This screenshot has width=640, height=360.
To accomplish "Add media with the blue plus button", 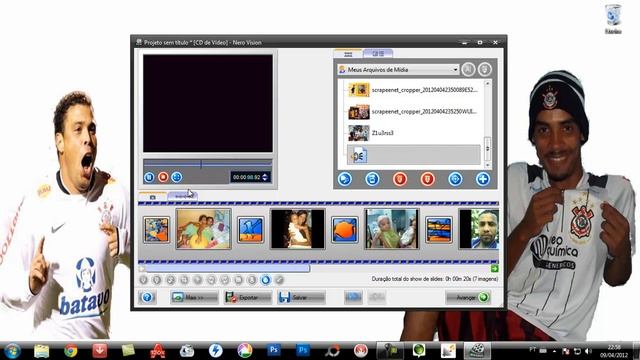I will click(x=483, y=179).
